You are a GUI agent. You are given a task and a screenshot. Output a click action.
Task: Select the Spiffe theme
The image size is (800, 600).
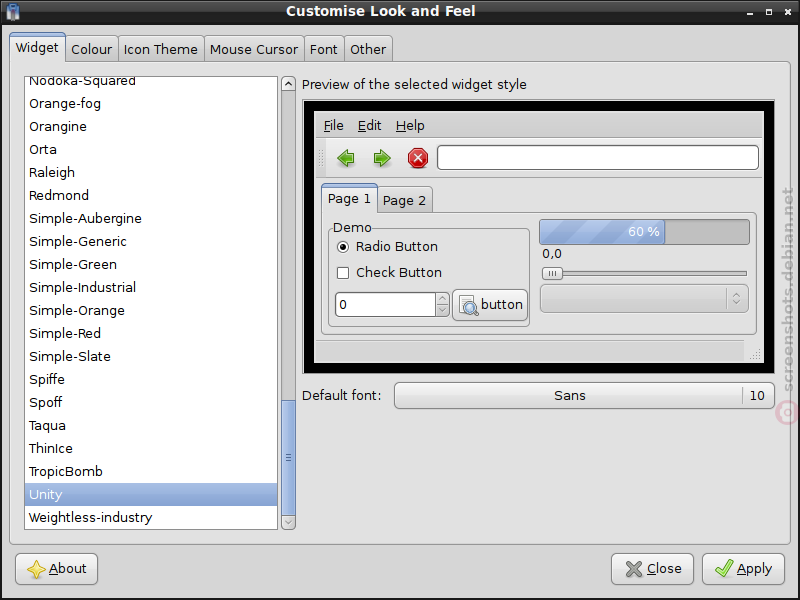151,379
